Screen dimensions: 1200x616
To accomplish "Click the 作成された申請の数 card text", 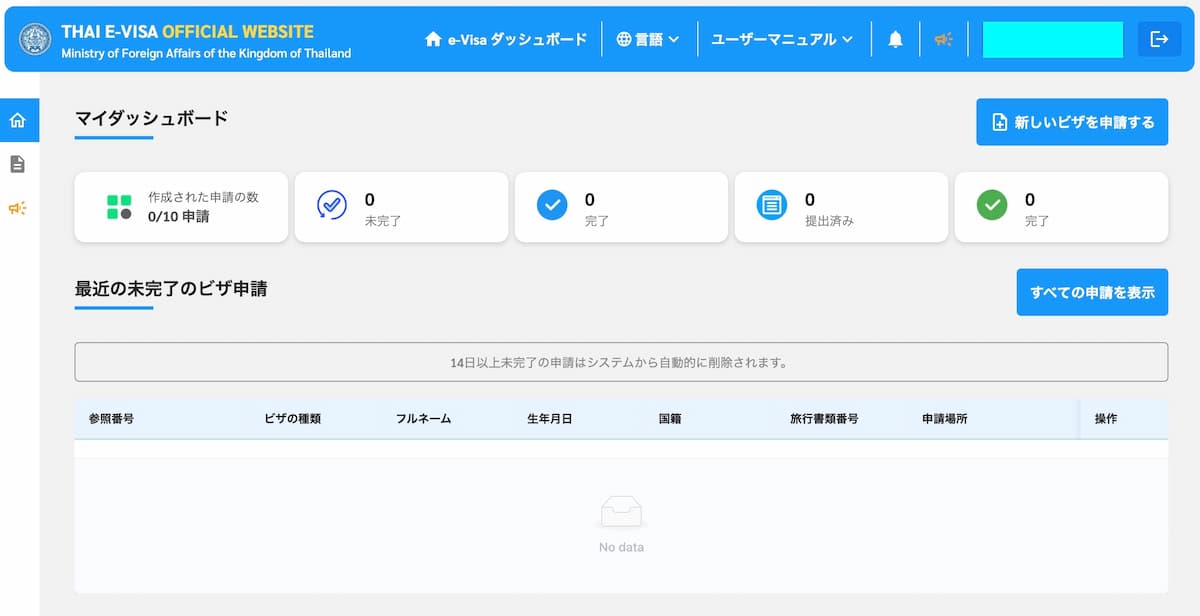I will 203,197.
